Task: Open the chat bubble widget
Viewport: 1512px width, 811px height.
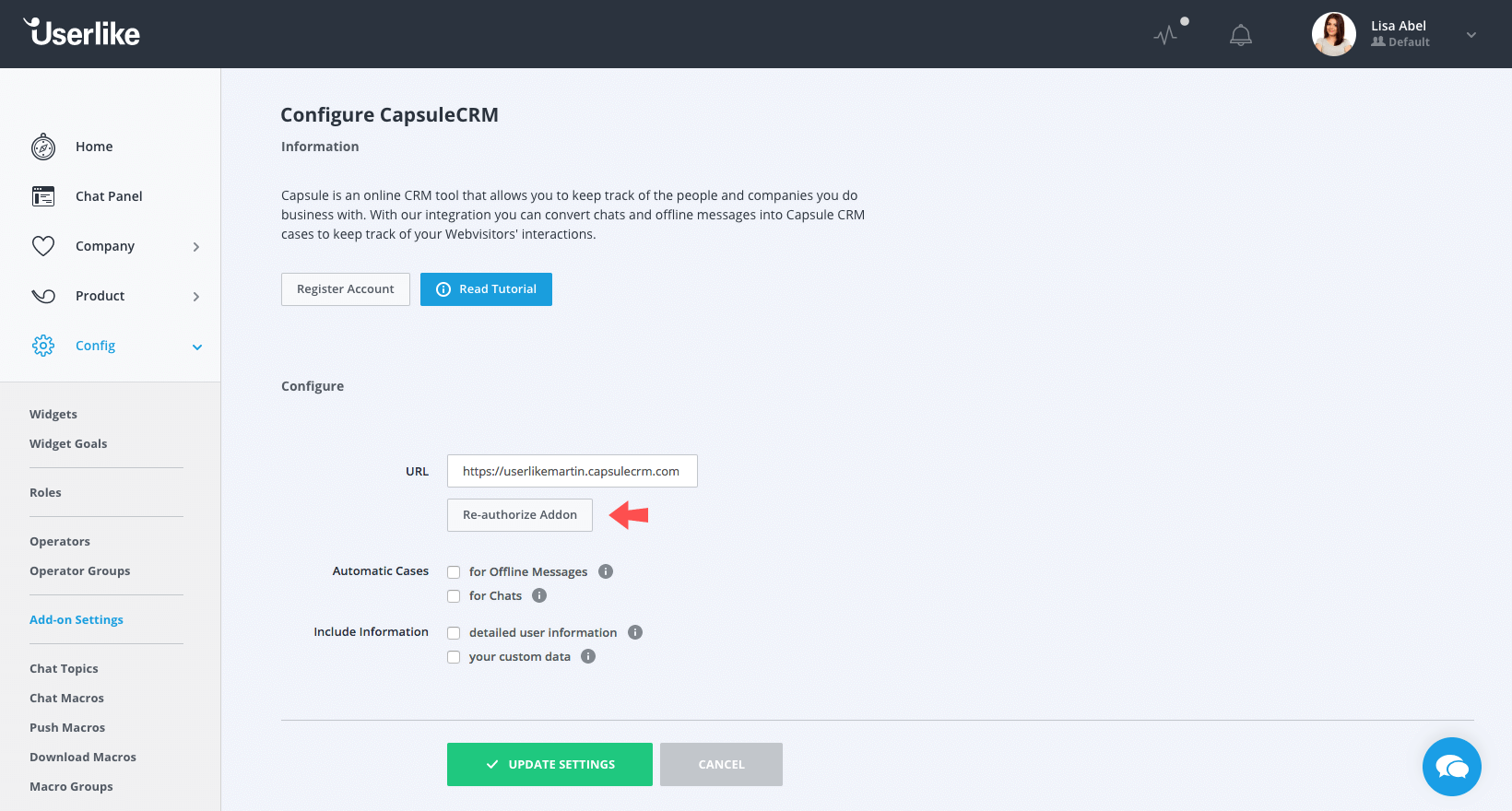Action: click(x=1452, y=767)
